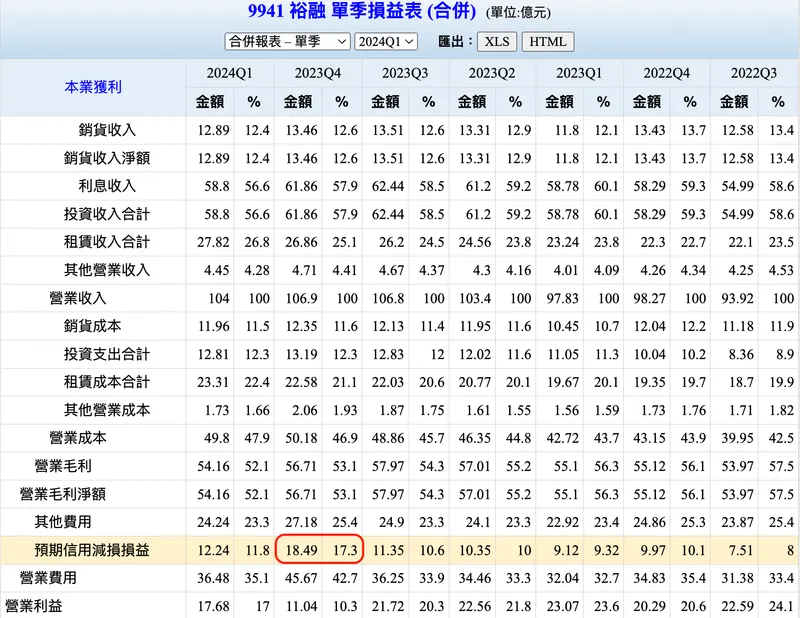The image size is (800, 618).
Task: Click the 投資支出合計 row label
Action: tap(107, 354)
